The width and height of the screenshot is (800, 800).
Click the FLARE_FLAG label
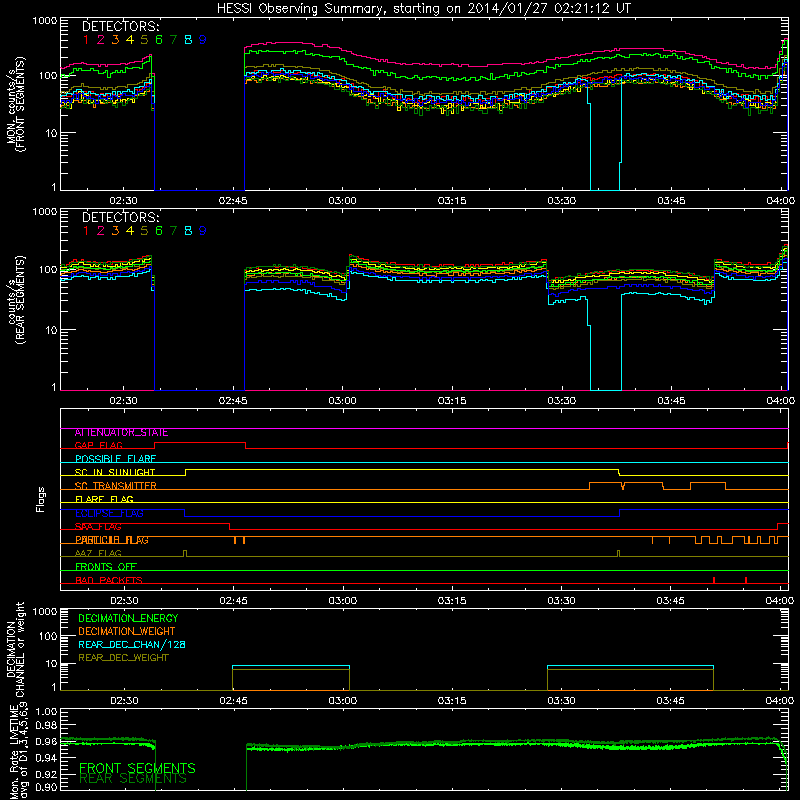(x=105, y=499)
